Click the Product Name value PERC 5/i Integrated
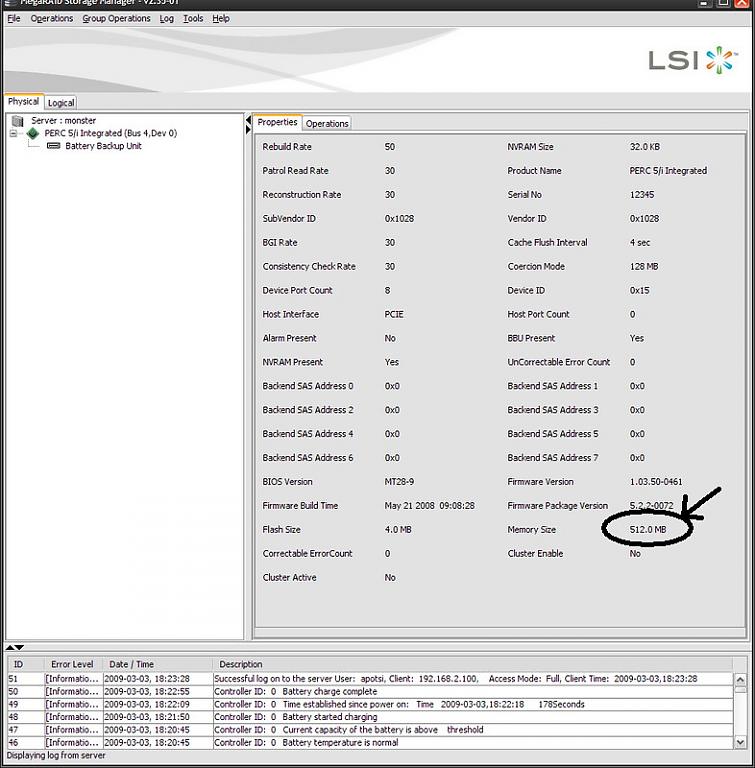The height and width of the screenshot is (768, 755). pos(668,170)
